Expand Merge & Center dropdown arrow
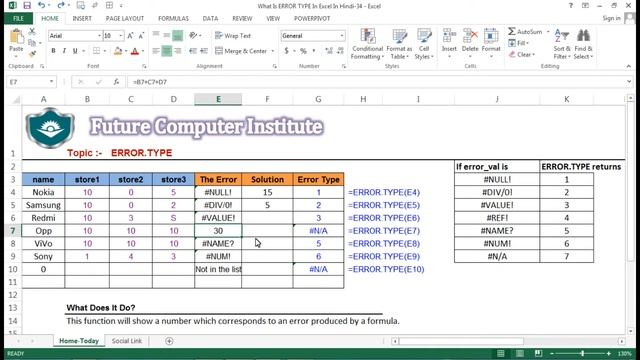 click(273, 51)
